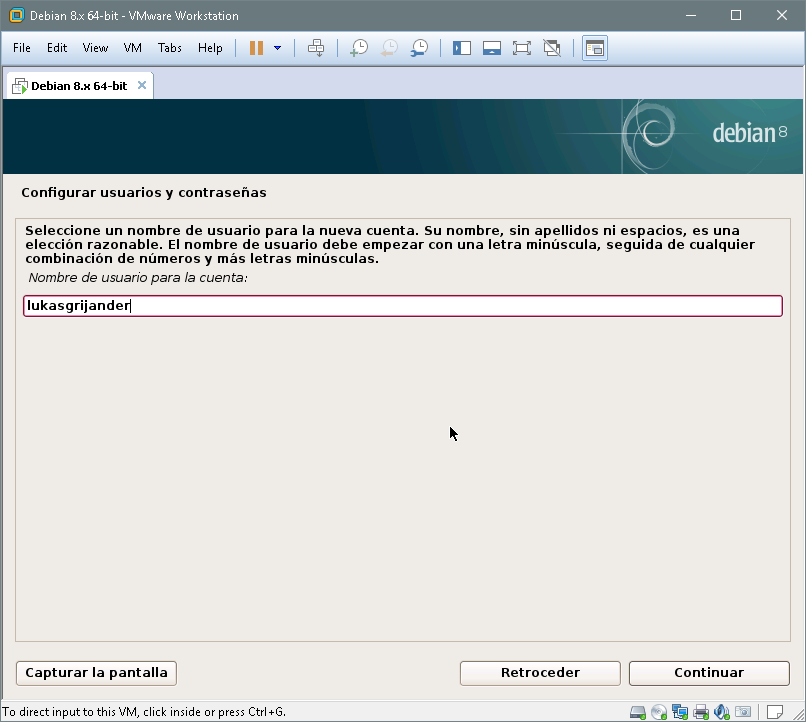
Task: Open the Tabs menu
Action: click(170, 48)
